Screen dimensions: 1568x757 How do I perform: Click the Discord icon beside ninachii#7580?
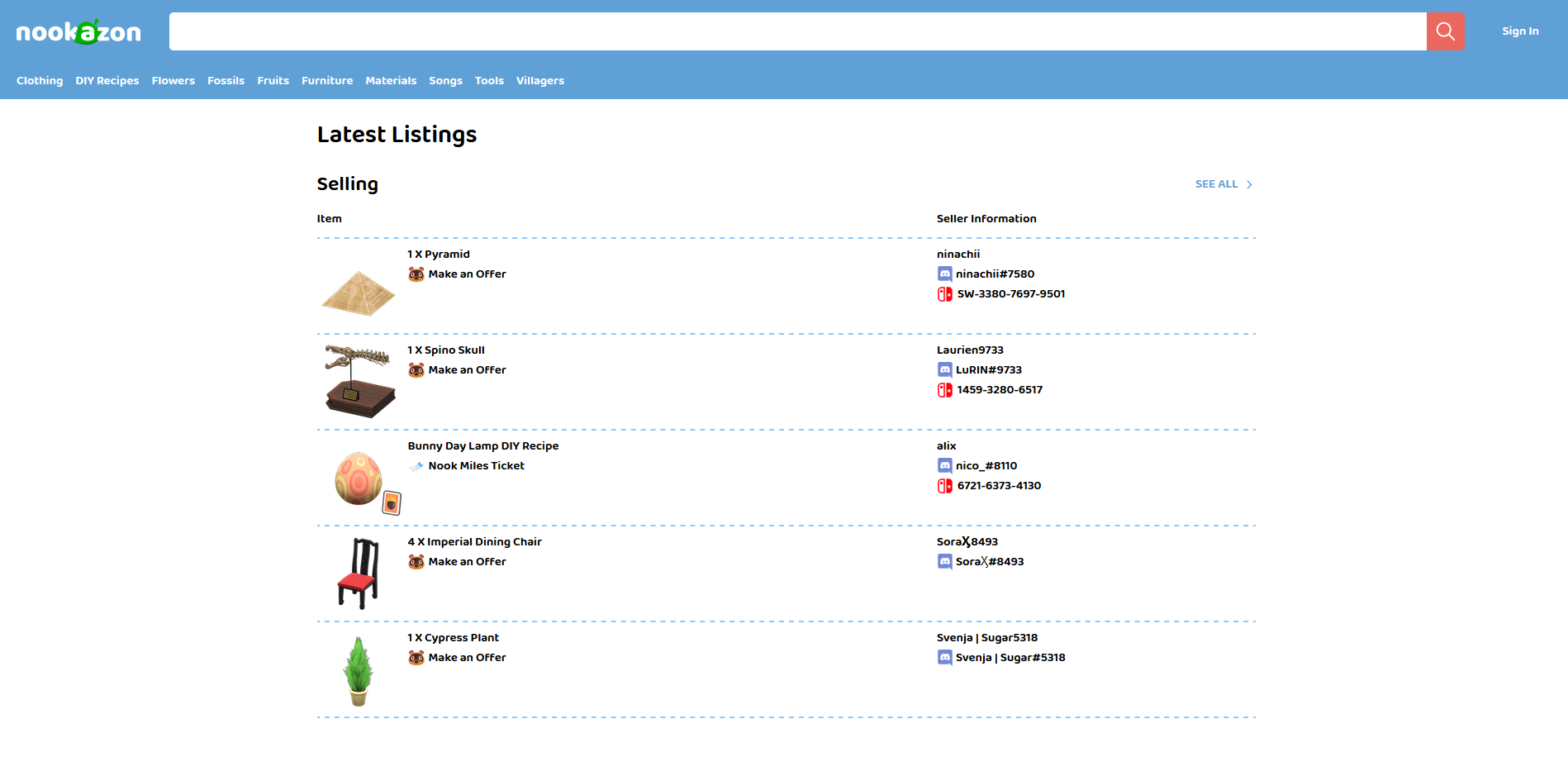944,274
